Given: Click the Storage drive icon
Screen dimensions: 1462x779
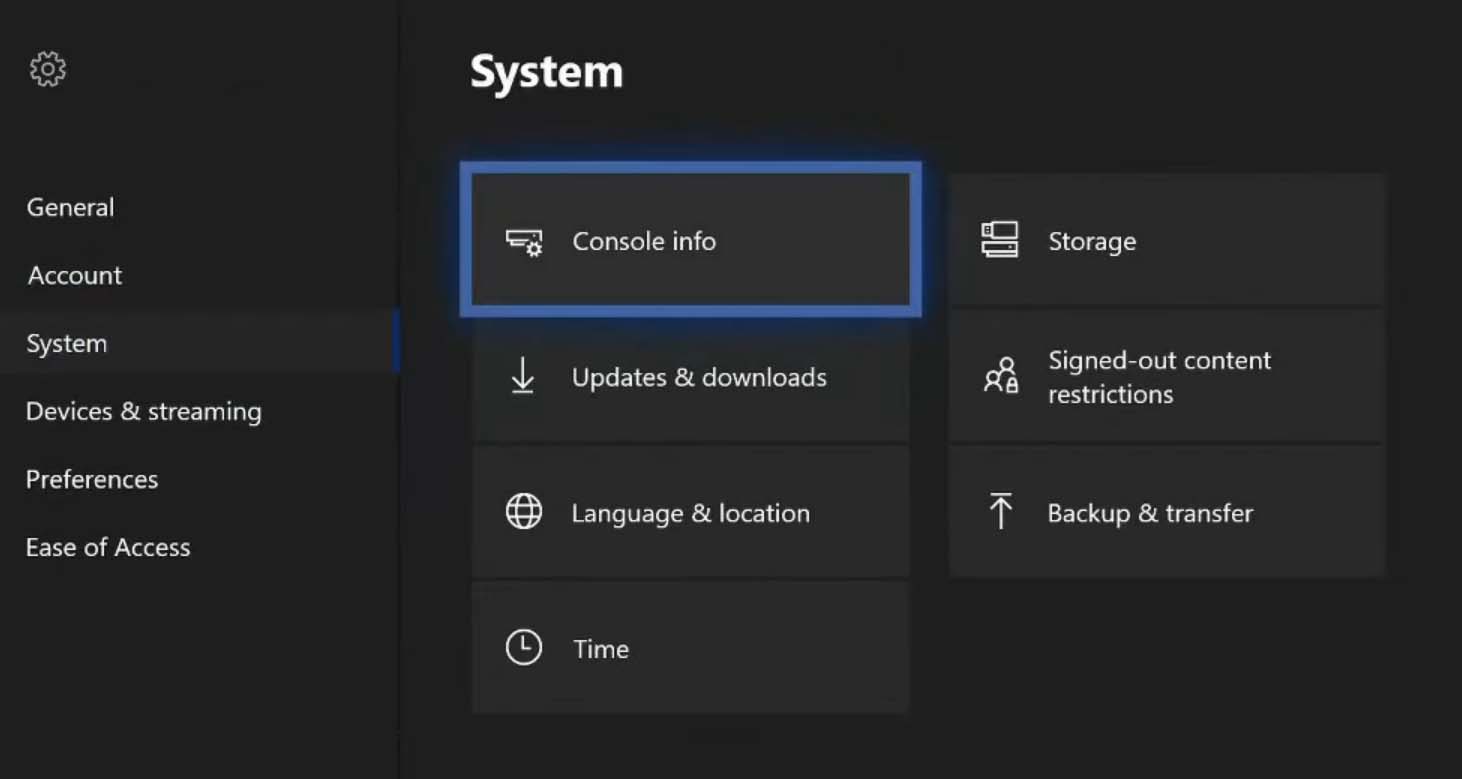Looking at the screenshot, I should (x=1000, y=241).
